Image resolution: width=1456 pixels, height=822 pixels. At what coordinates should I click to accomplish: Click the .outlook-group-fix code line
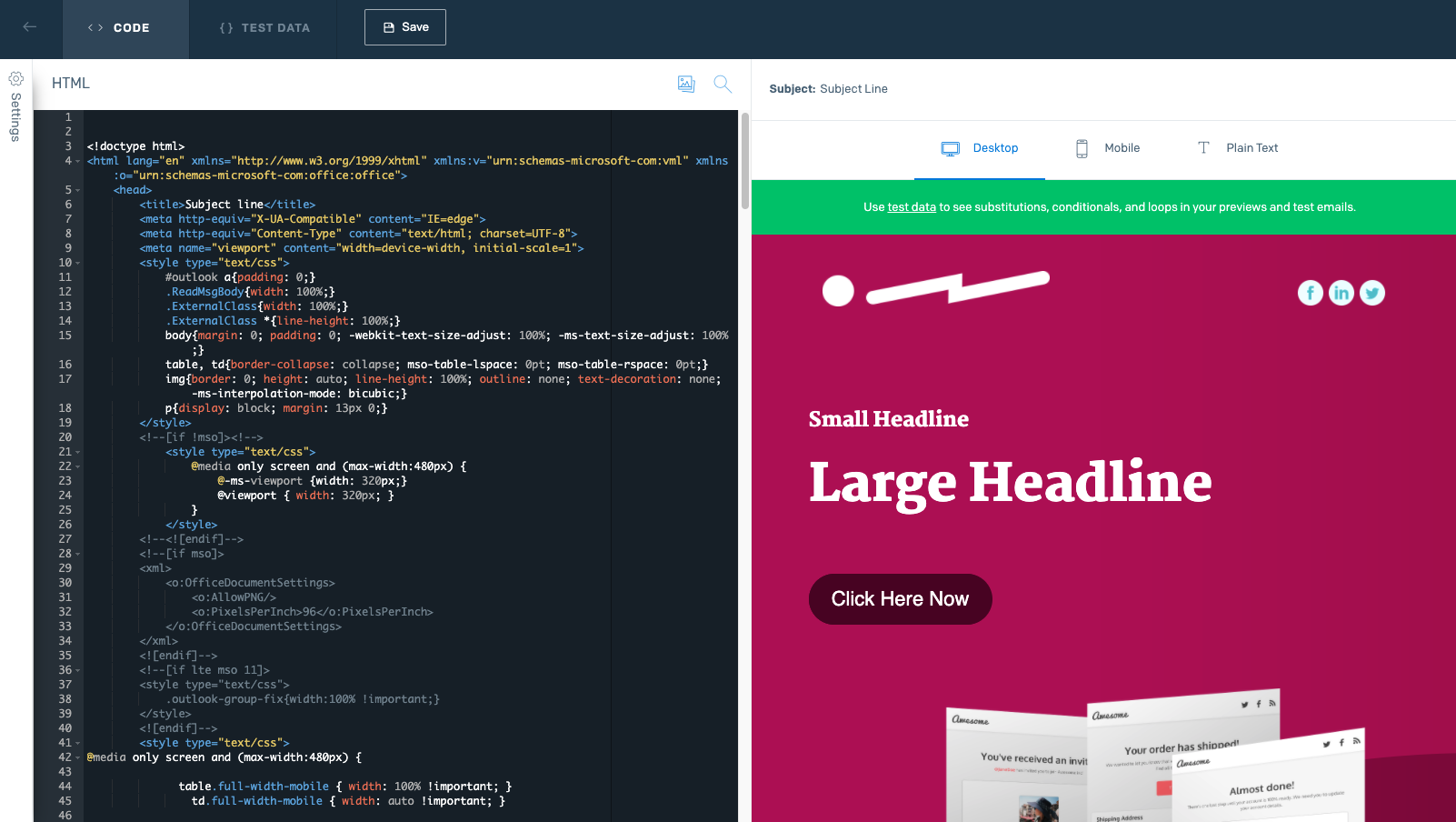pyautogui.click(x=303, y=699)
